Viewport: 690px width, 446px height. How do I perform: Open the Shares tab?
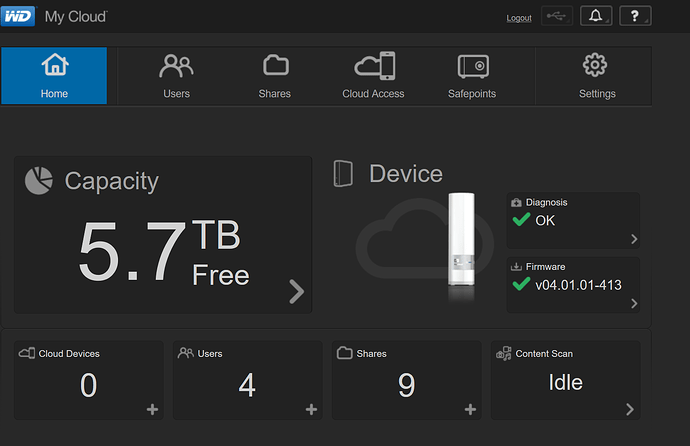tap(275, 76)
